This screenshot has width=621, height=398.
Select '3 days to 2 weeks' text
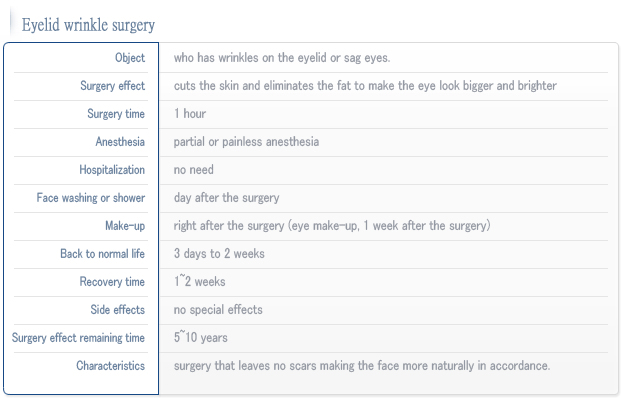[219, 254]
